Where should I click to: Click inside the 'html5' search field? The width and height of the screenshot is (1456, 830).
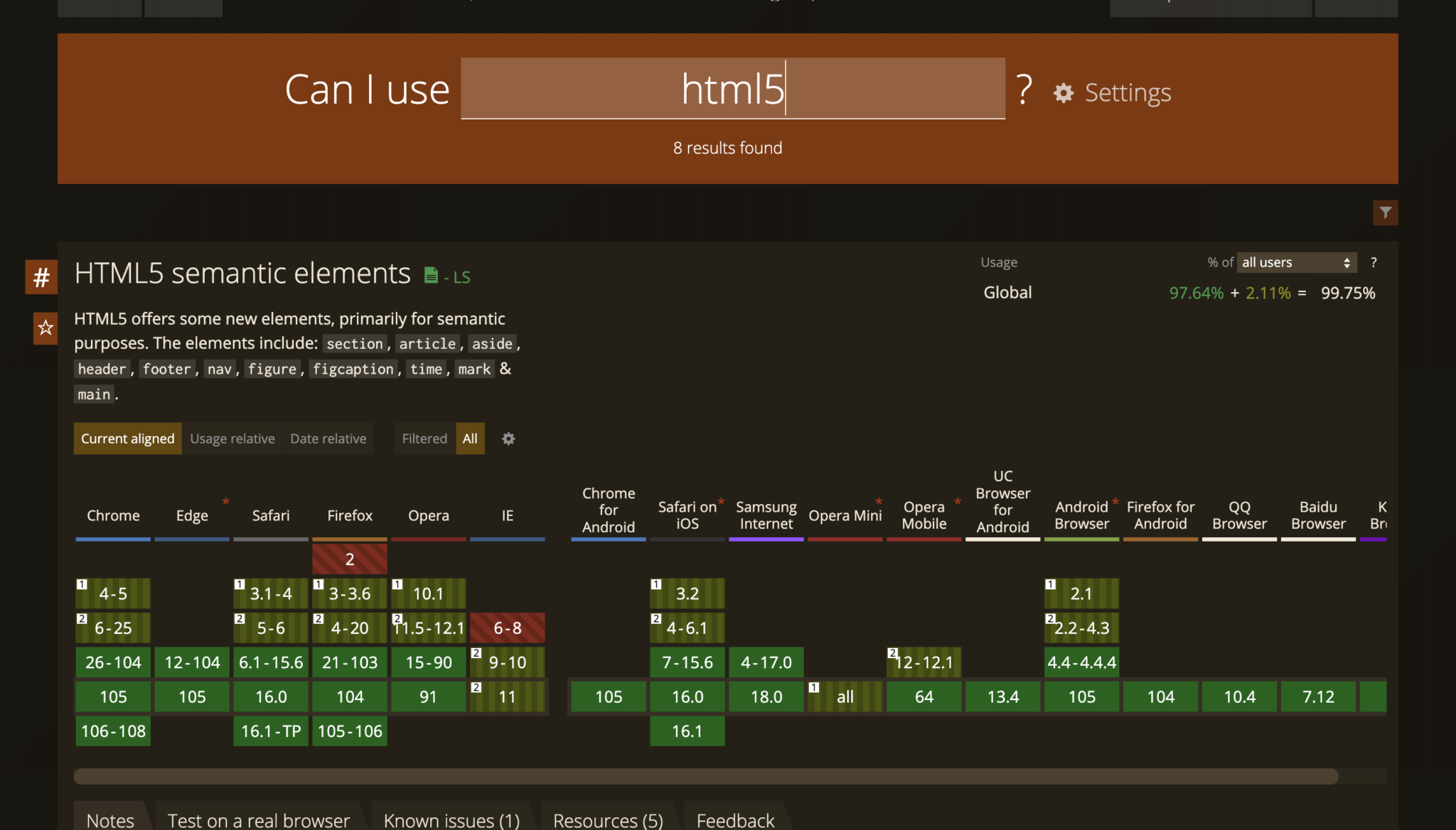[x=733, y=88]
